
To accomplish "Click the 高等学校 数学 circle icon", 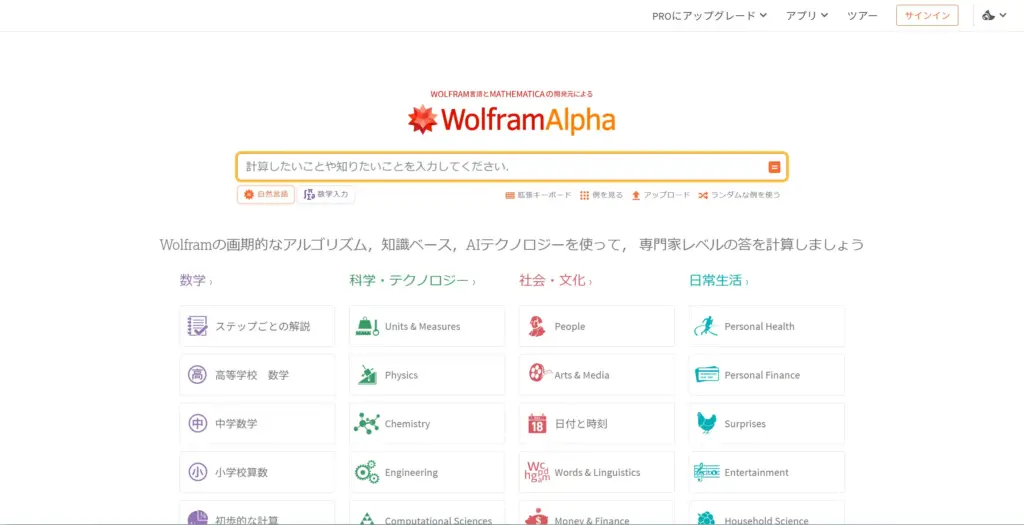I will click(x=197, y=375).
